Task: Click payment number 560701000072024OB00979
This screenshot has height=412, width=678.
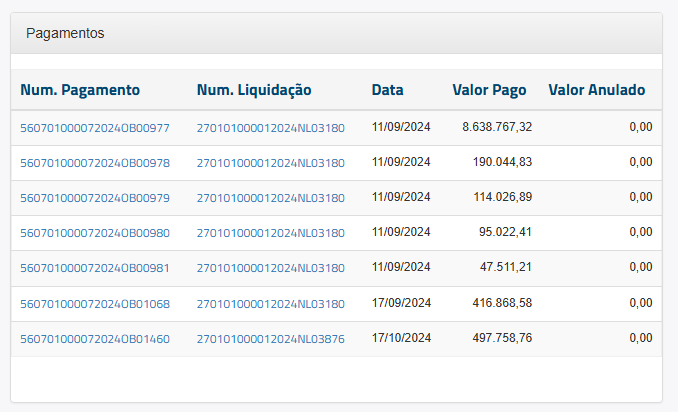Action: (x=95, y=198)
